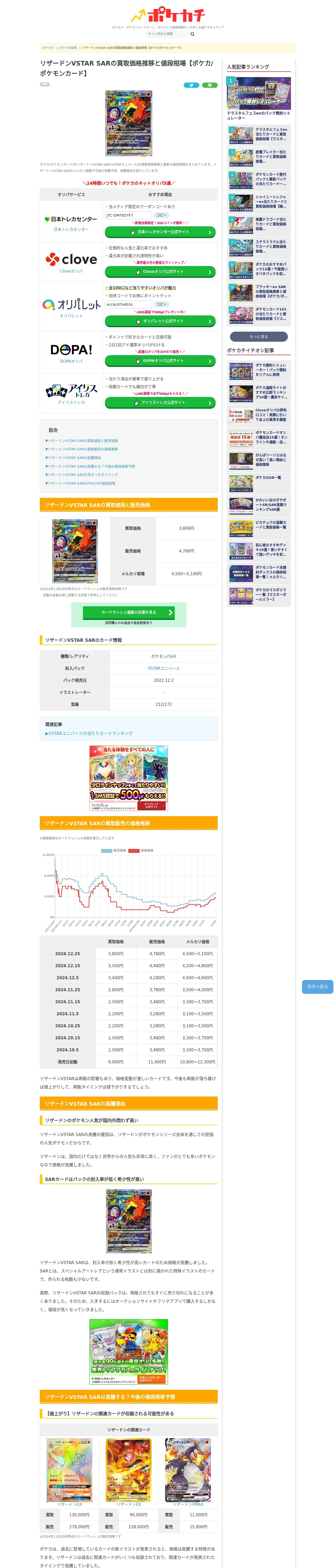Open オリパレット公式サイト green button

[x=160, y=321]
